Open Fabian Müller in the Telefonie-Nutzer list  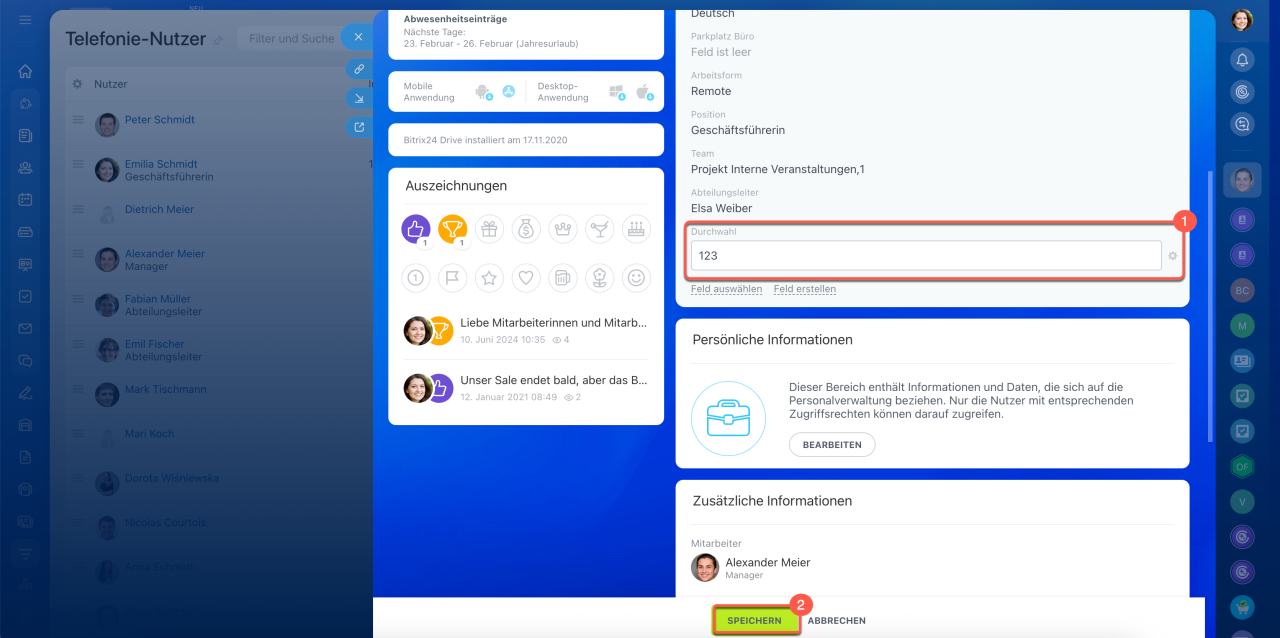tap(158, 299)
